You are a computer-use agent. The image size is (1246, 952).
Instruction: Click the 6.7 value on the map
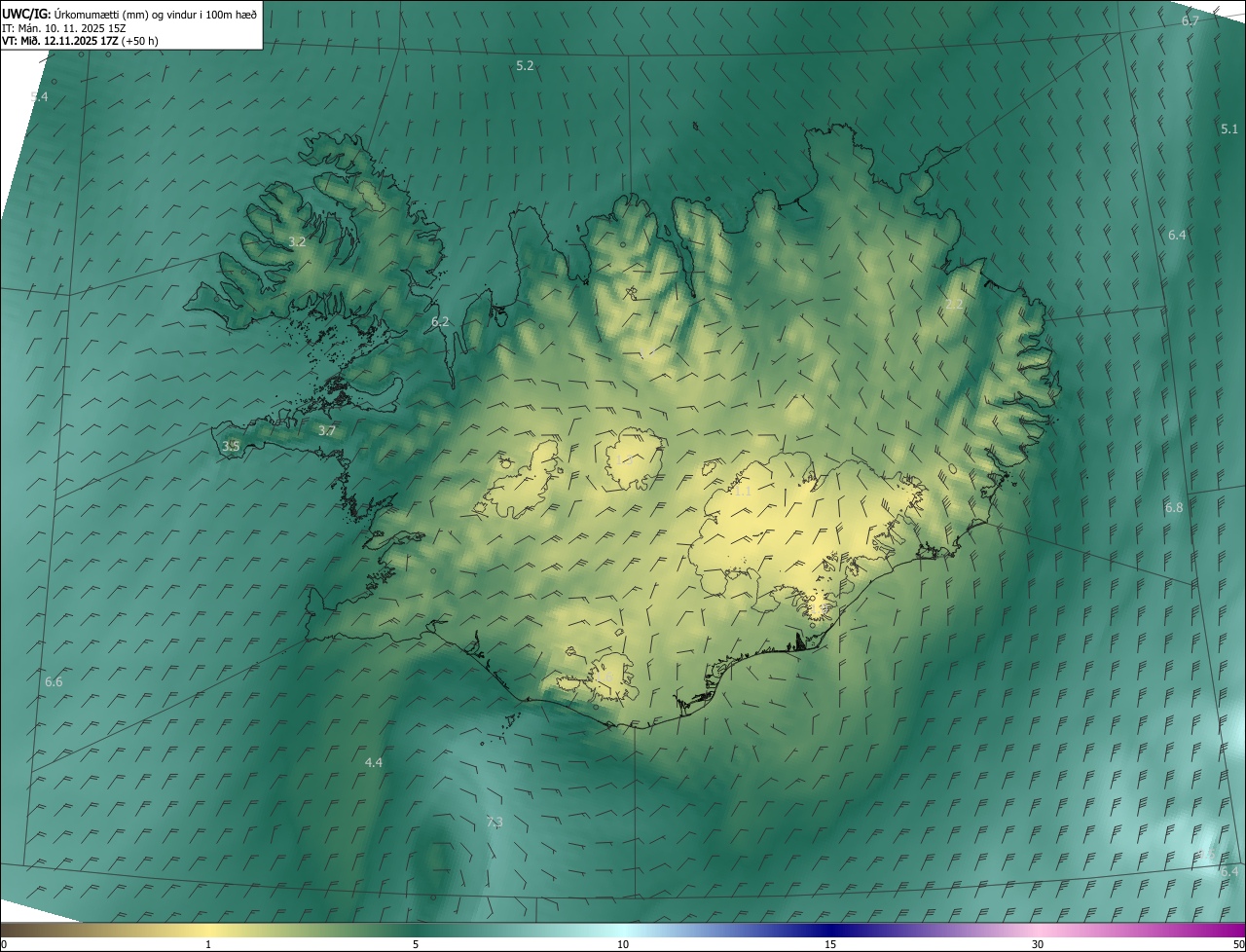[x=1190, y=20]
